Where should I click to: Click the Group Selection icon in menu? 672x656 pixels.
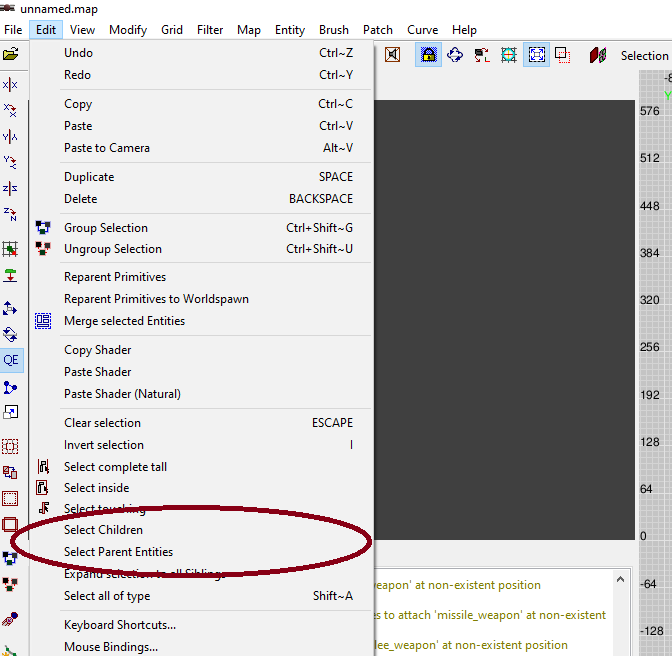[43, 228]
